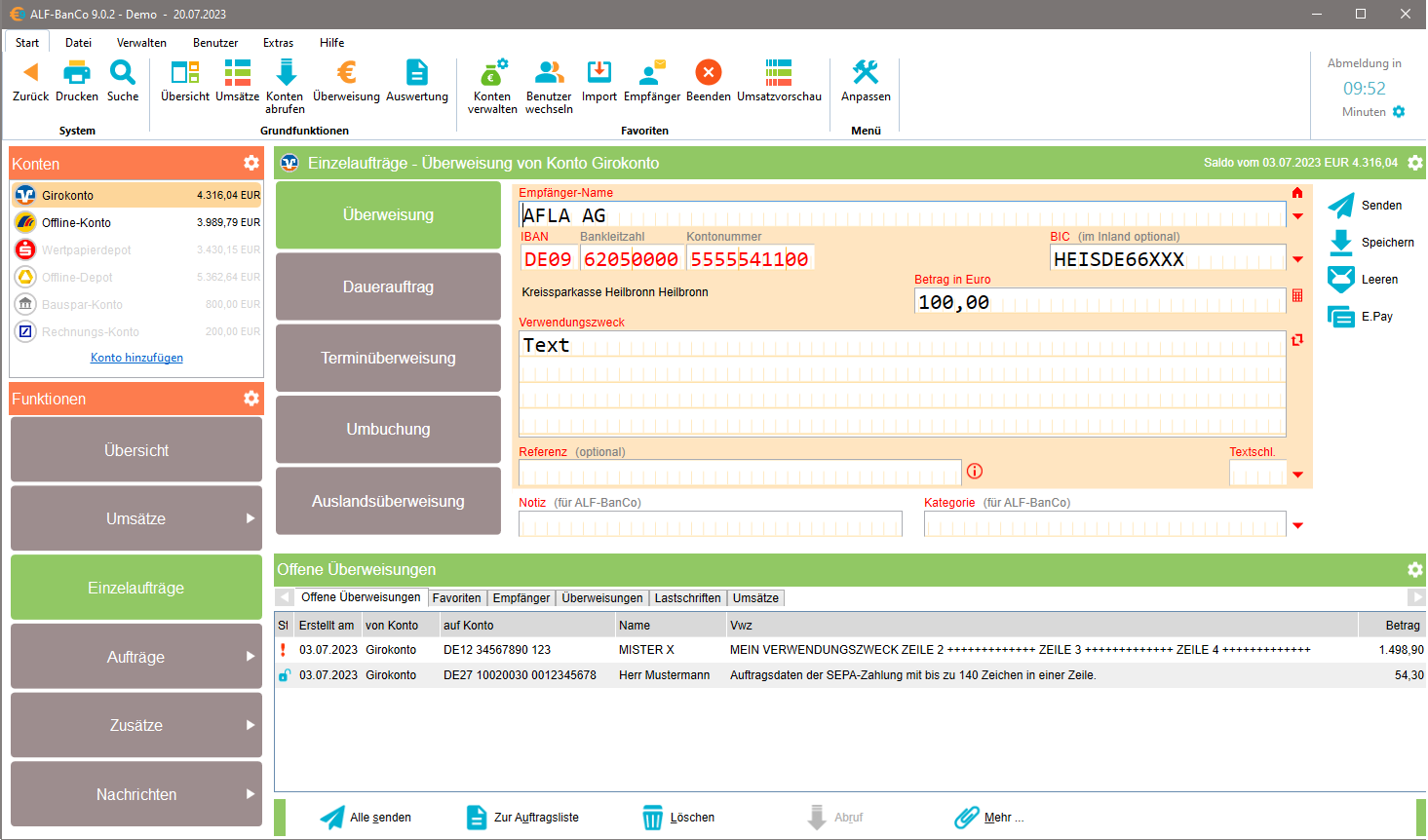1428x840 pixels.
Task: Open the Konten panel settings gear
Action: 251,163
